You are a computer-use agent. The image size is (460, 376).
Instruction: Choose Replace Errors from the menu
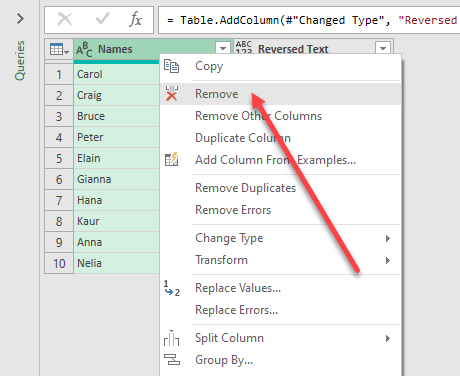click(280, 310)
